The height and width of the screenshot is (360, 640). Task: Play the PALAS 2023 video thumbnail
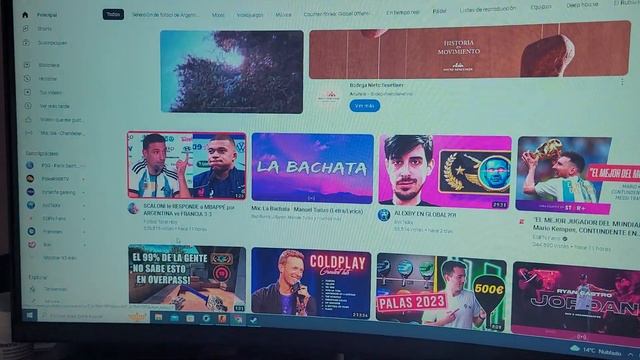(441, 292)
